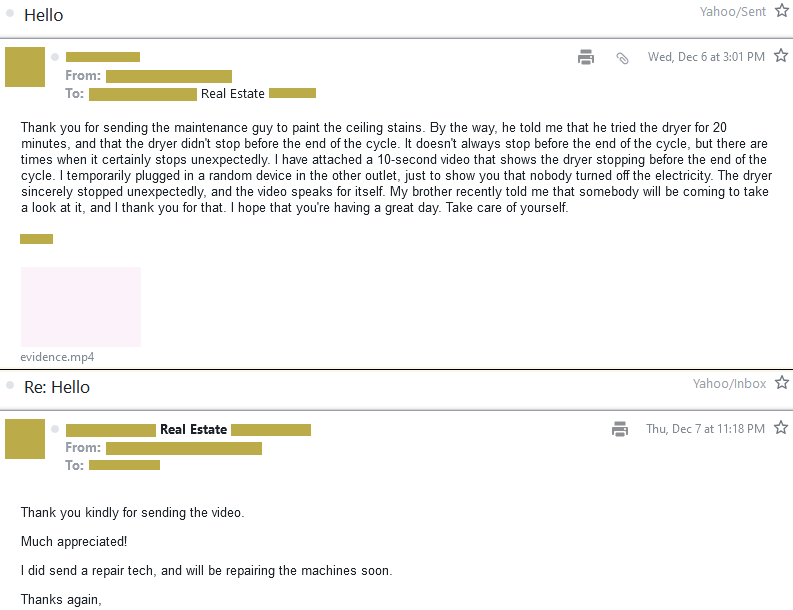Star the Re: Hello conversation in Yahoo/Inbox

click(x=782, y=383)
